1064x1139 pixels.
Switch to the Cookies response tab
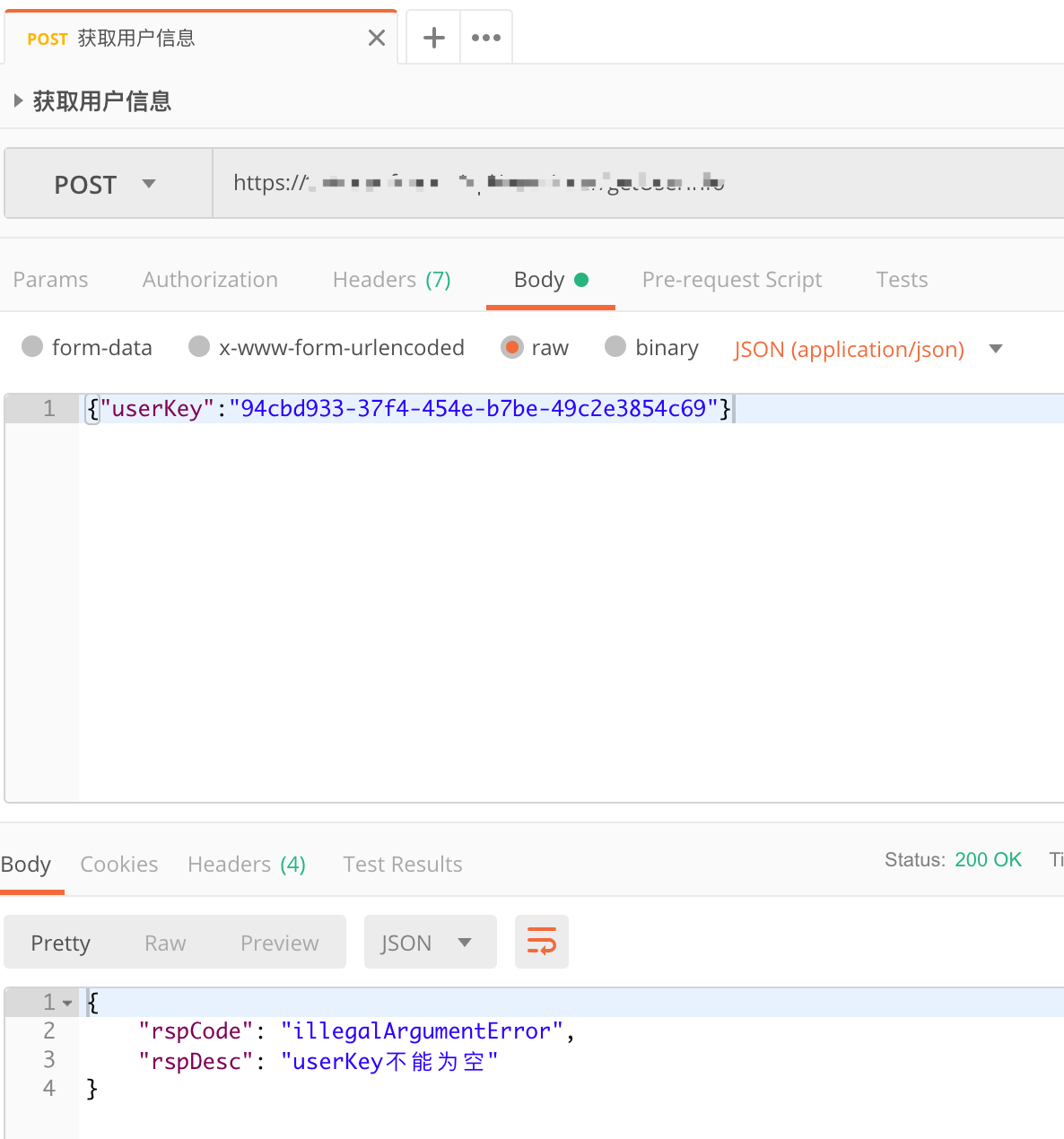point(118,864)
